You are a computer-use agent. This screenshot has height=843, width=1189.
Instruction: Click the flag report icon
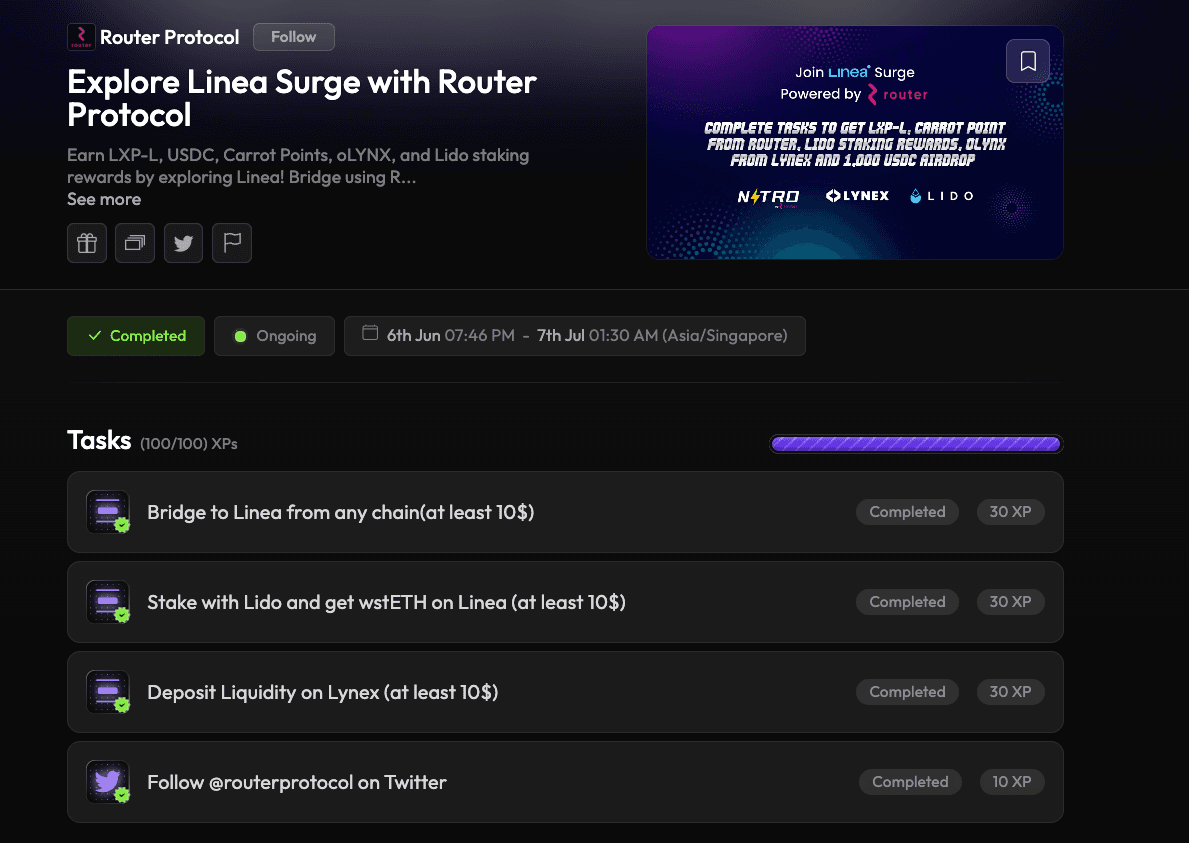(232, 243)
